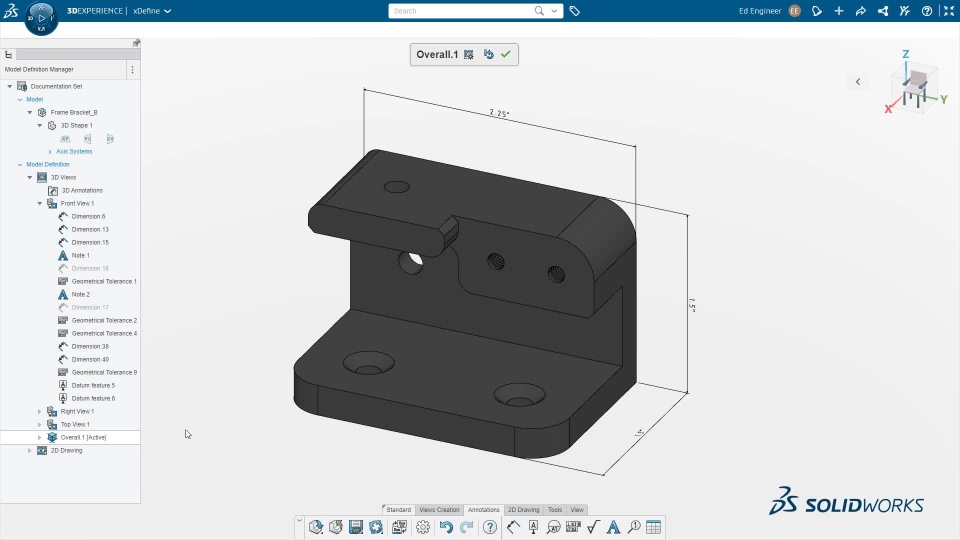Viewport: 960px width, 540px height.
Task: Toggle fullscreen with the expand arrows icon
Action: 949,11
